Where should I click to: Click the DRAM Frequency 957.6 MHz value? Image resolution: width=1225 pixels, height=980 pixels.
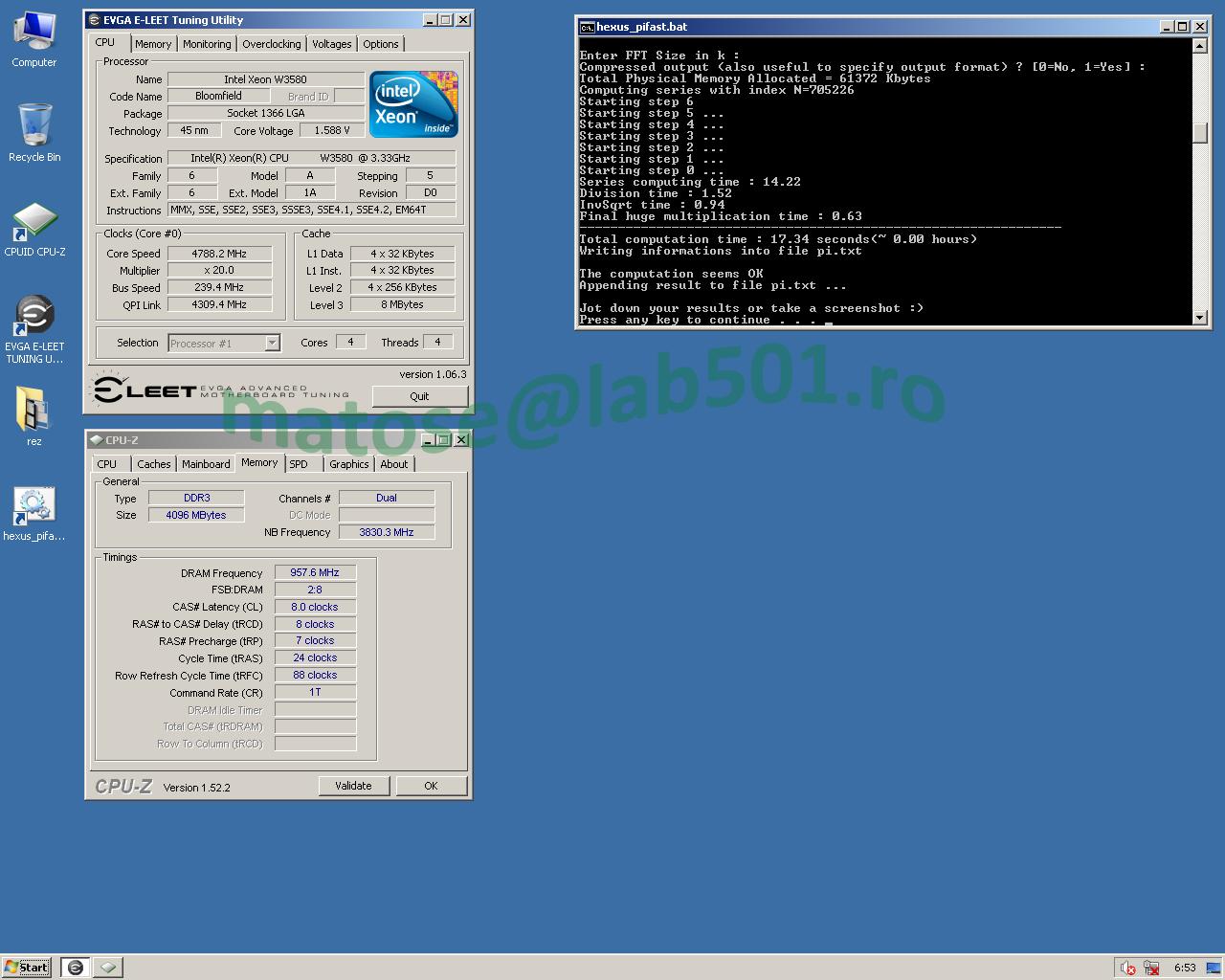coord(315,572)
